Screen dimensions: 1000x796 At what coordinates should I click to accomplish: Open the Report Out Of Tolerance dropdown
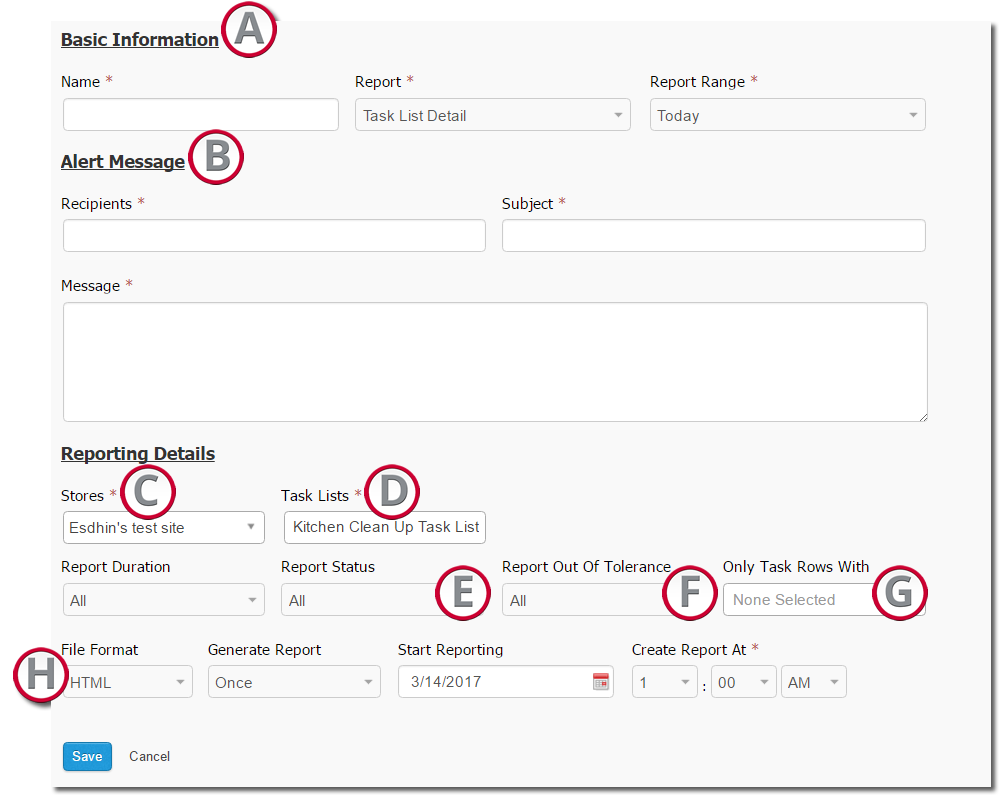(580, 600)
